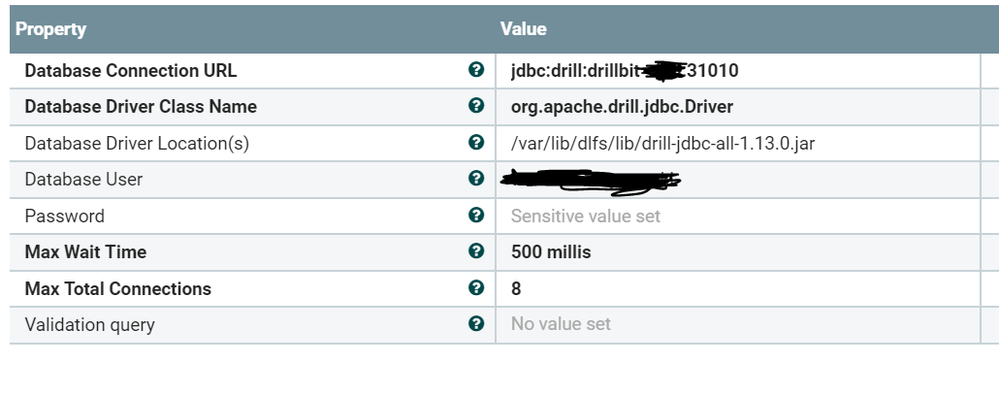Click help icon beside Database Driver Location(s)
This screenshot has width=999, height=402.
pyautogui.click(x=476, y=143)
